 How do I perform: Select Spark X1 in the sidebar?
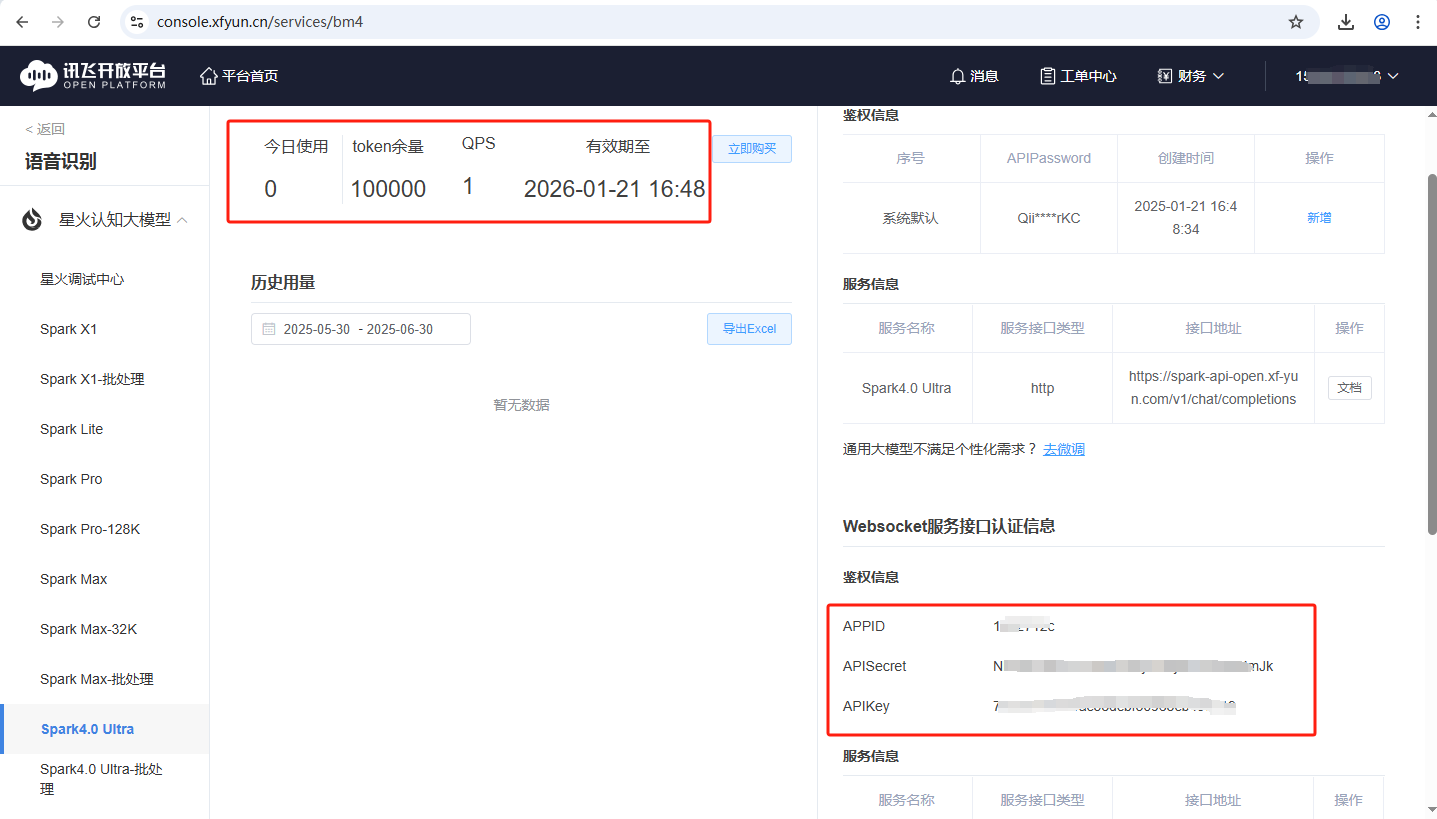68,329
